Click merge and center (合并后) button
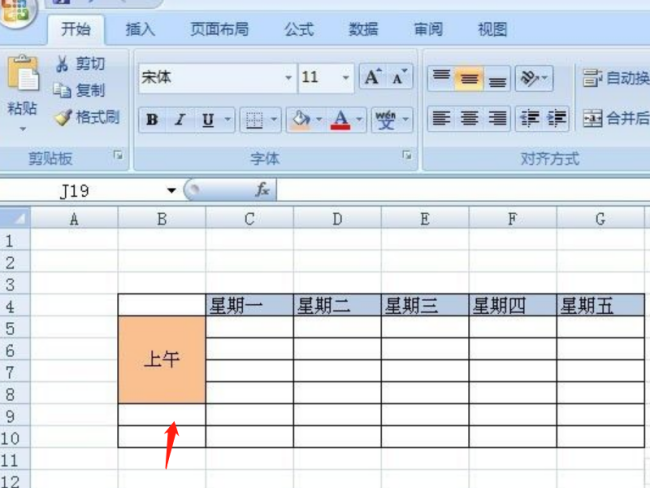 [x=615, y=119]
